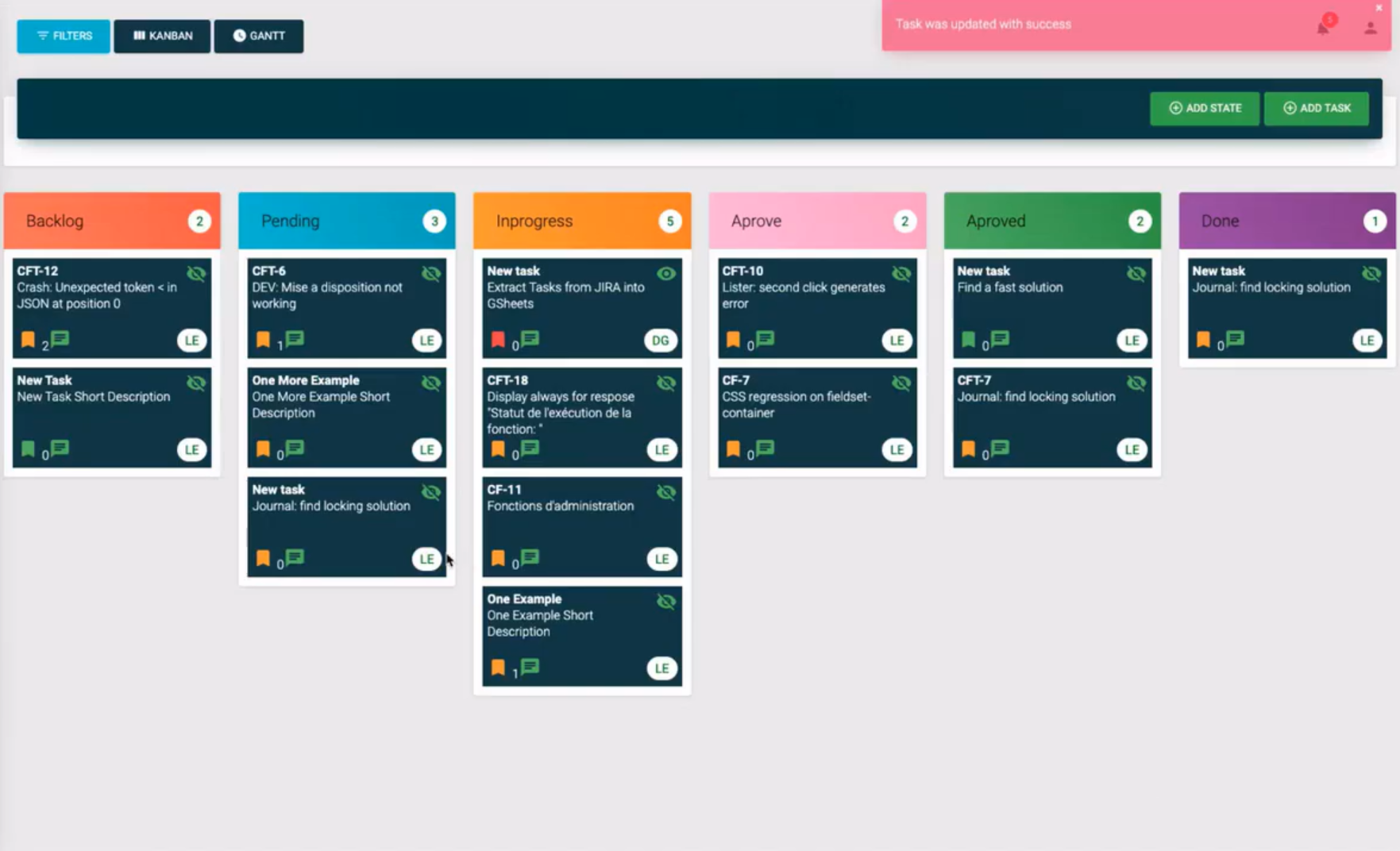Click the bookmark icon on CFT-12

tap(26, 339)
